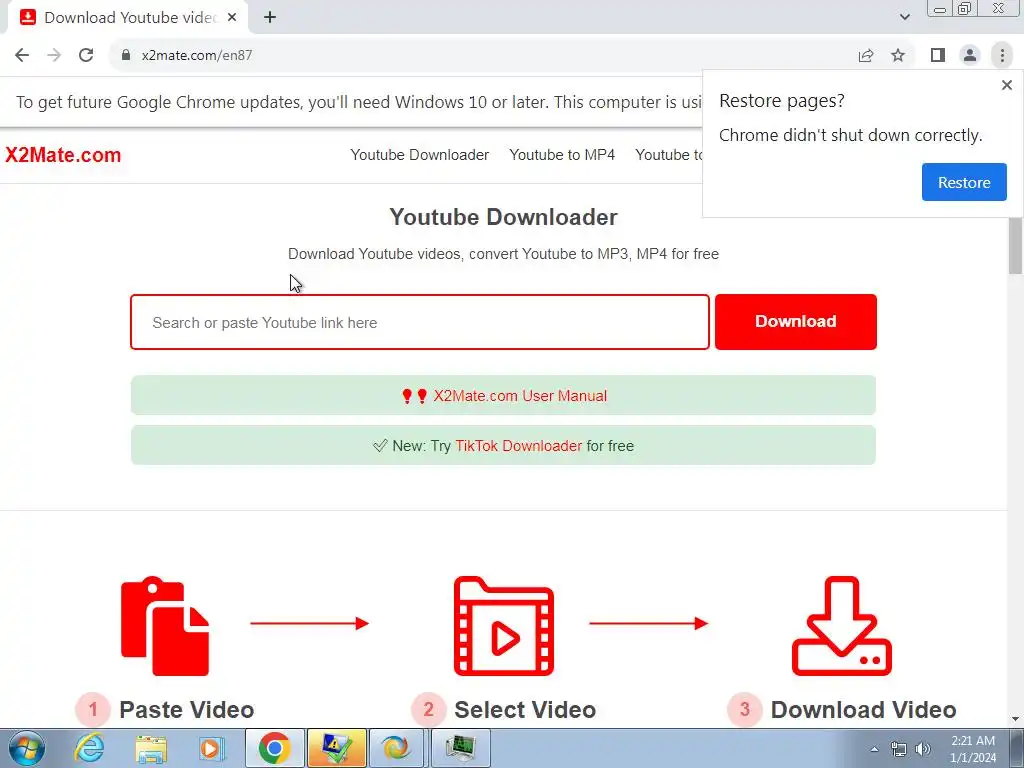1024x768 pixels.
Task: Click the Download Video step label
Action: pos(863,710)
